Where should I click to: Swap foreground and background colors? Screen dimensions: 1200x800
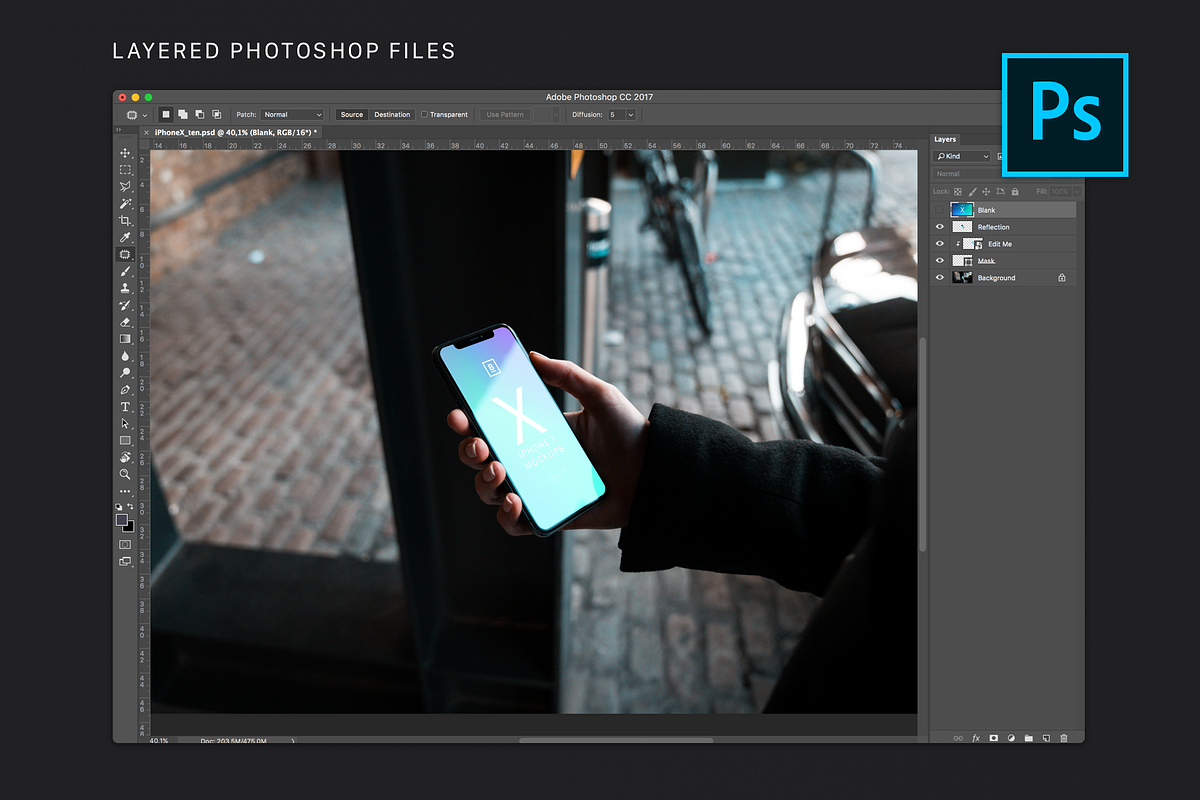pos(130,508)
